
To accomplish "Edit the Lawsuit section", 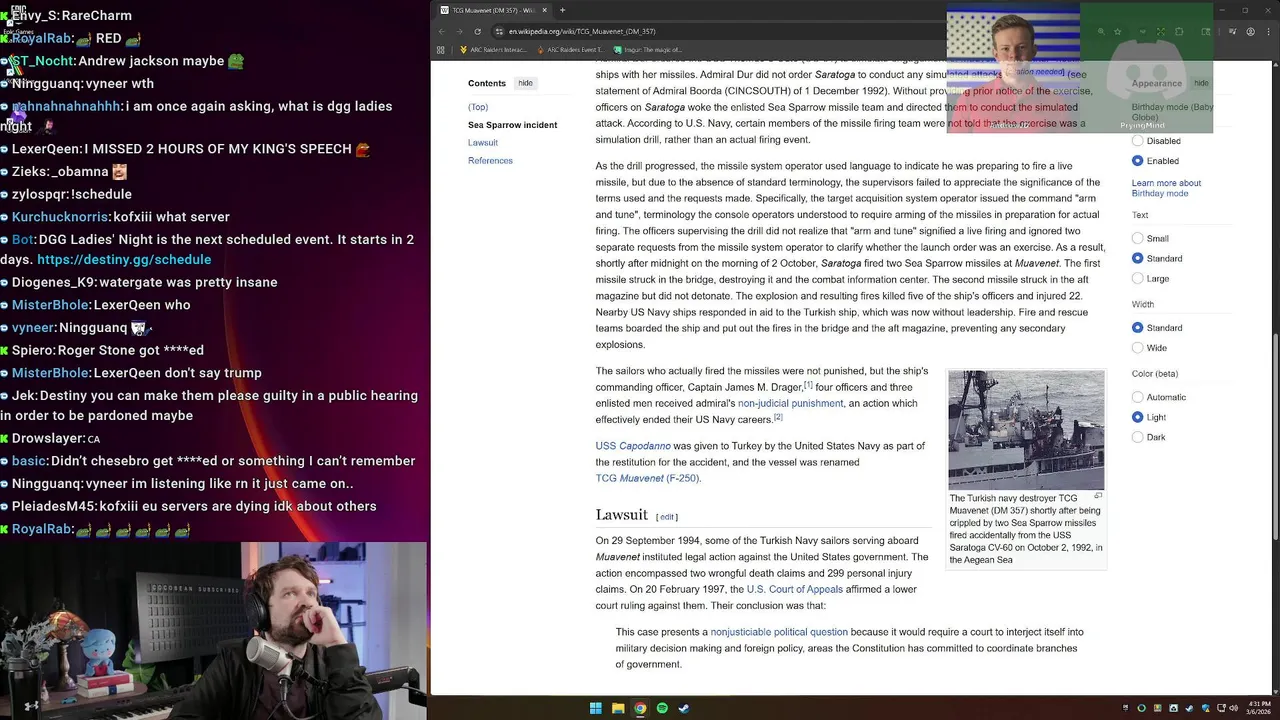I will [x=666, y=517].
